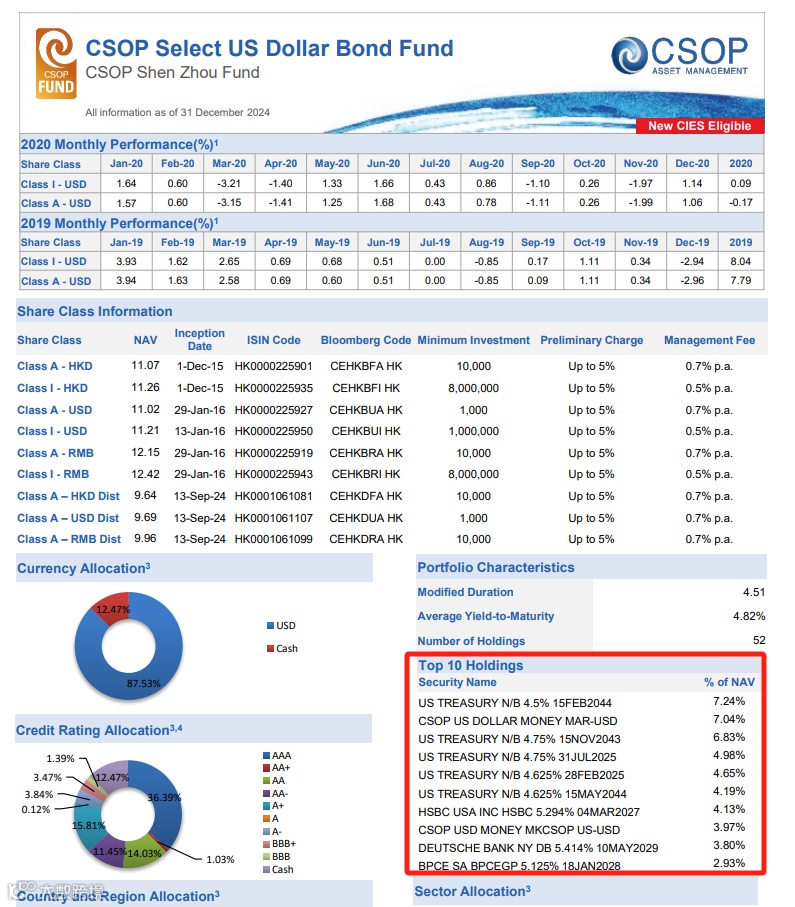This screenshot has height=907, width=795.
Task: Click the Inception Date column header
Action: [200, 340]
